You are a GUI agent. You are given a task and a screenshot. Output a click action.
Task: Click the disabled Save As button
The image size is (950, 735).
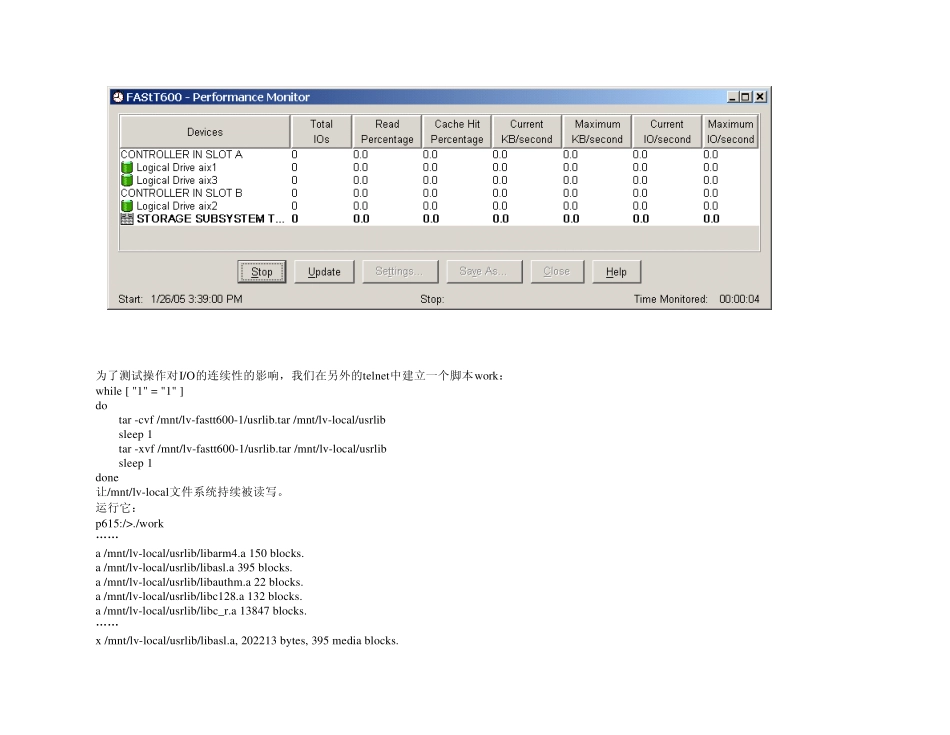484,271
